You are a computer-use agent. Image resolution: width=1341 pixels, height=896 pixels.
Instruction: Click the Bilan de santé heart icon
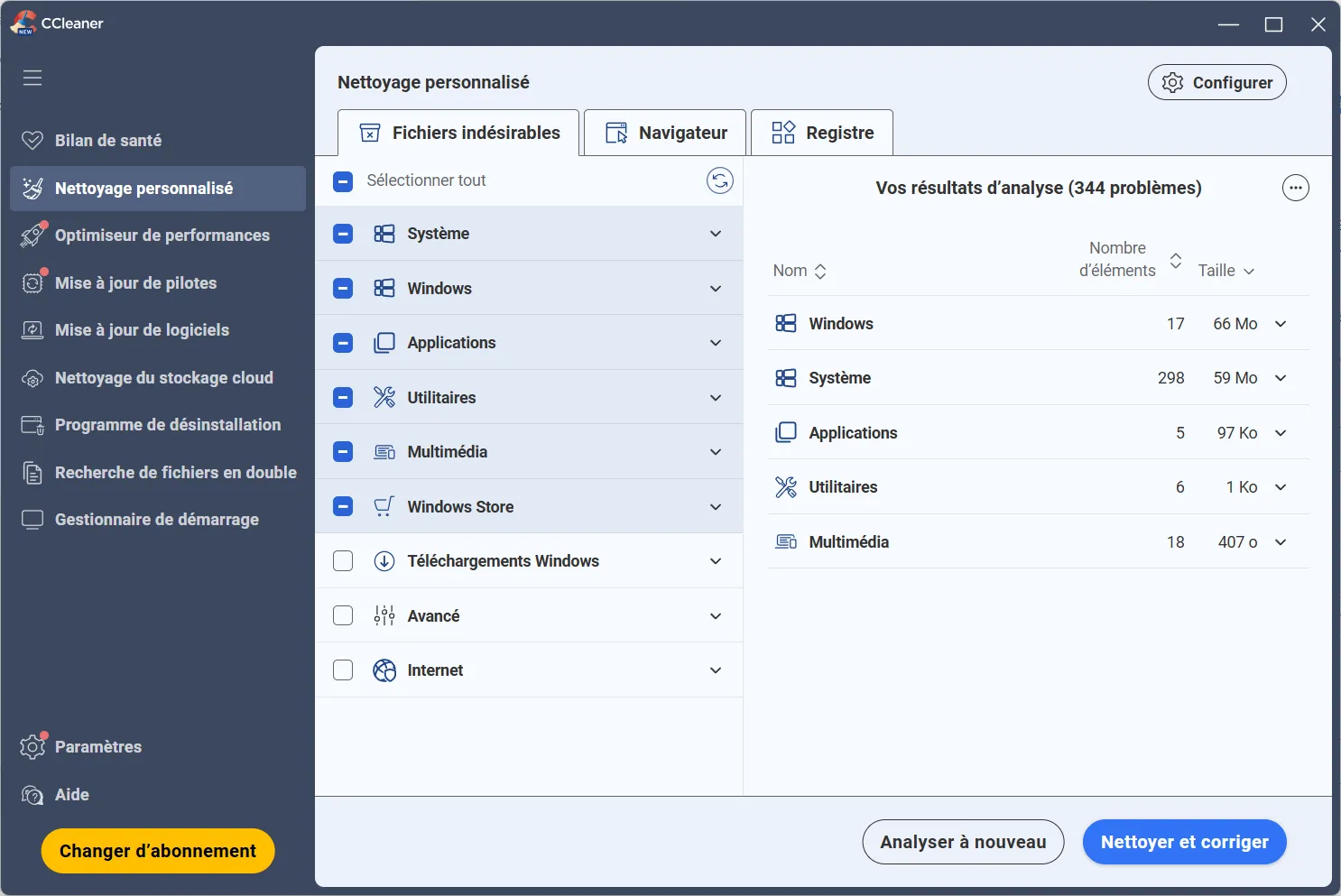[x=32, y=140]
